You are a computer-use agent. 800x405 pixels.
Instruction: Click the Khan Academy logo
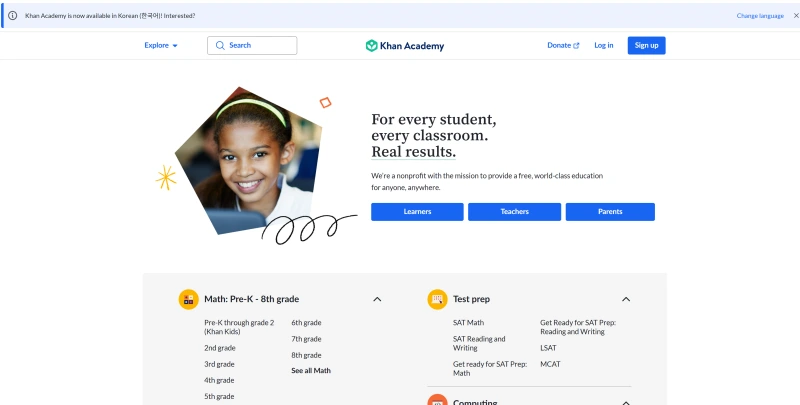[405, 46]
